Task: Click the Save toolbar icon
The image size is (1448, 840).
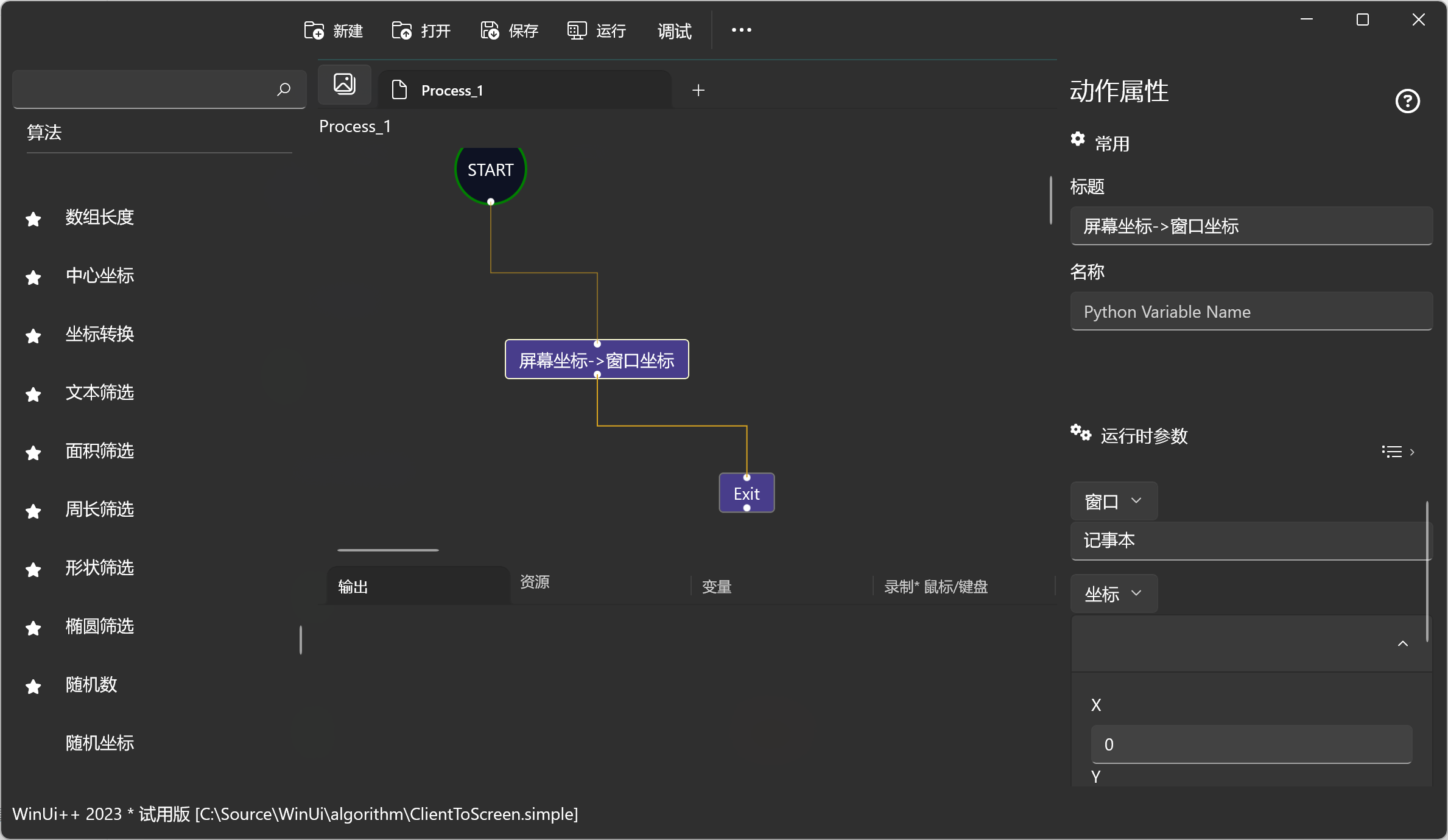Action: coord(490,30)
